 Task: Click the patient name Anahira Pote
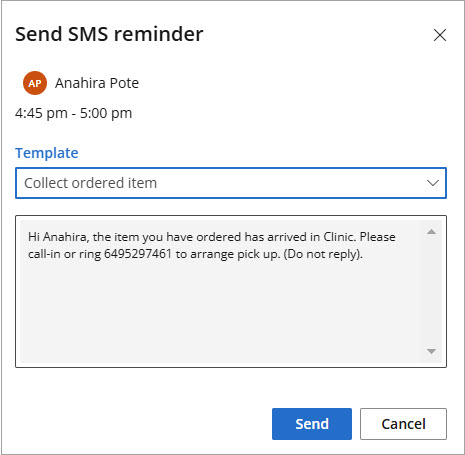click(x=97, y=83)
